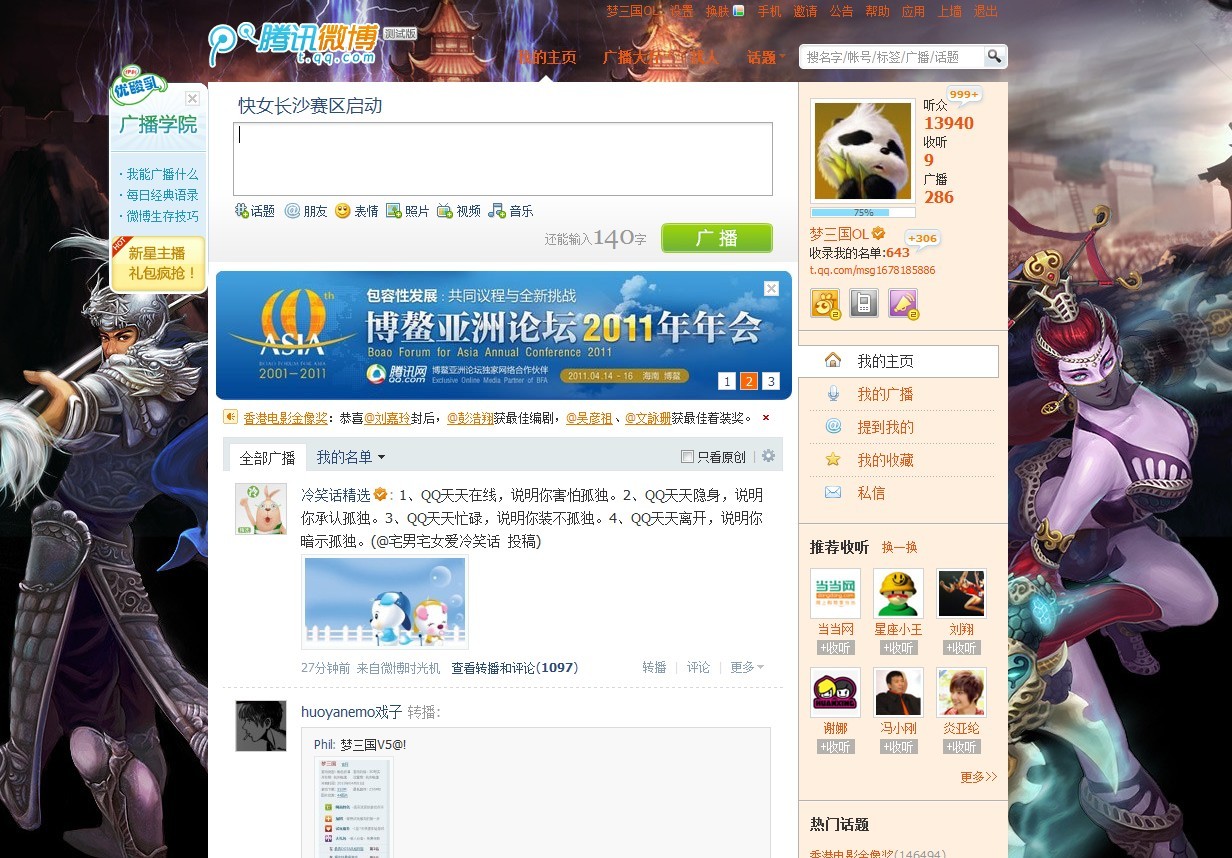Image resolution: width=1232 pixels, height=858 pixels.
Task: Go to 我的主页 in top navigation
Action: [547, 57]
